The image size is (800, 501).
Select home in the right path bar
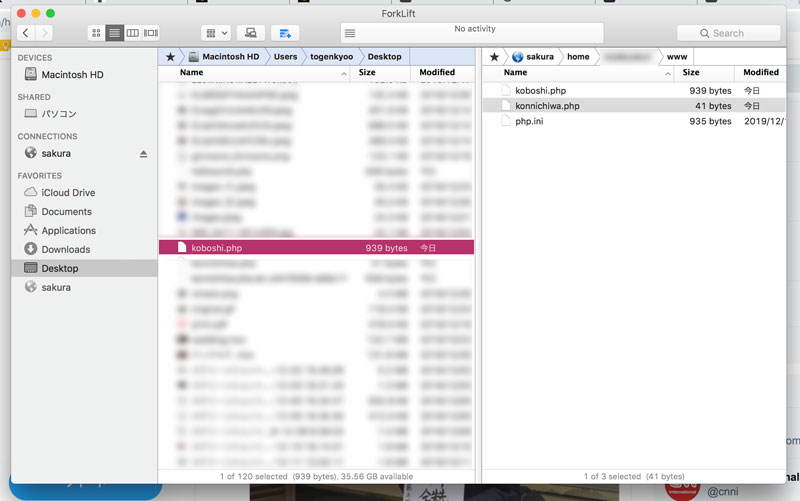(x=578, y=57)
